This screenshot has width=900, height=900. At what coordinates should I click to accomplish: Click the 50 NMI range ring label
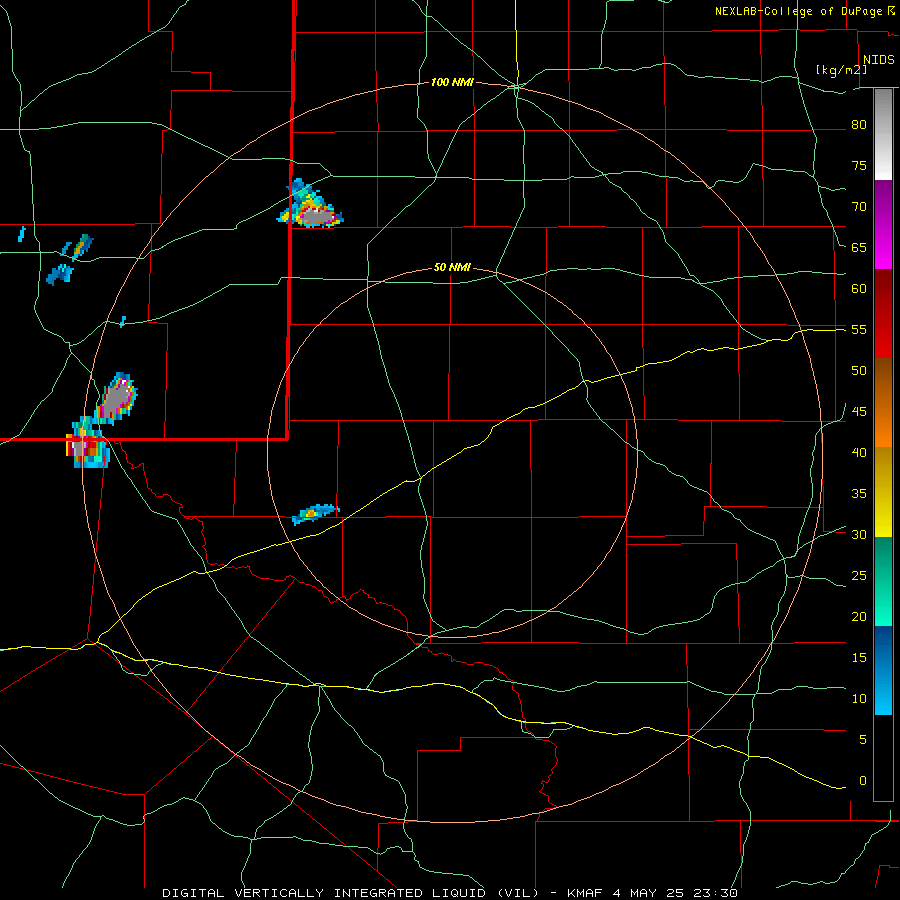tap(452, 267)
